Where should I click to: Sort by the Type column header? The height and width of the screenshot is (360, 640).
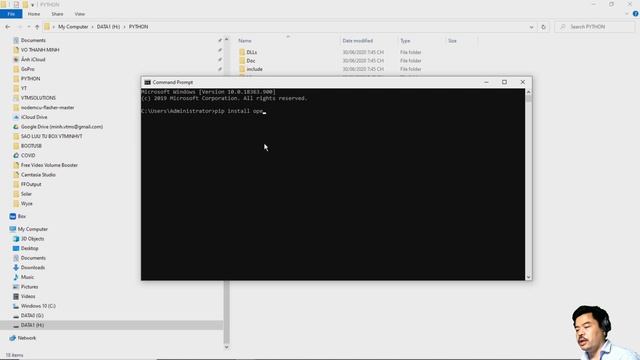click(405, 41)
